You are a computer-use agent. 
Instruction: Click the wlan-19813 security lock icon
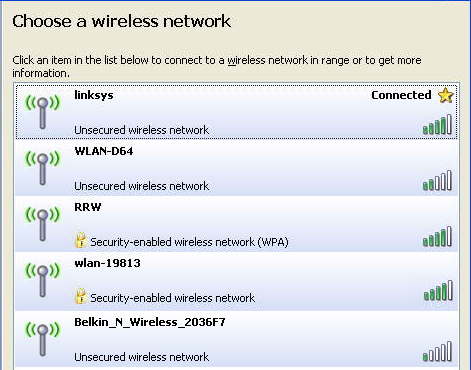click(x=80, y=296)
